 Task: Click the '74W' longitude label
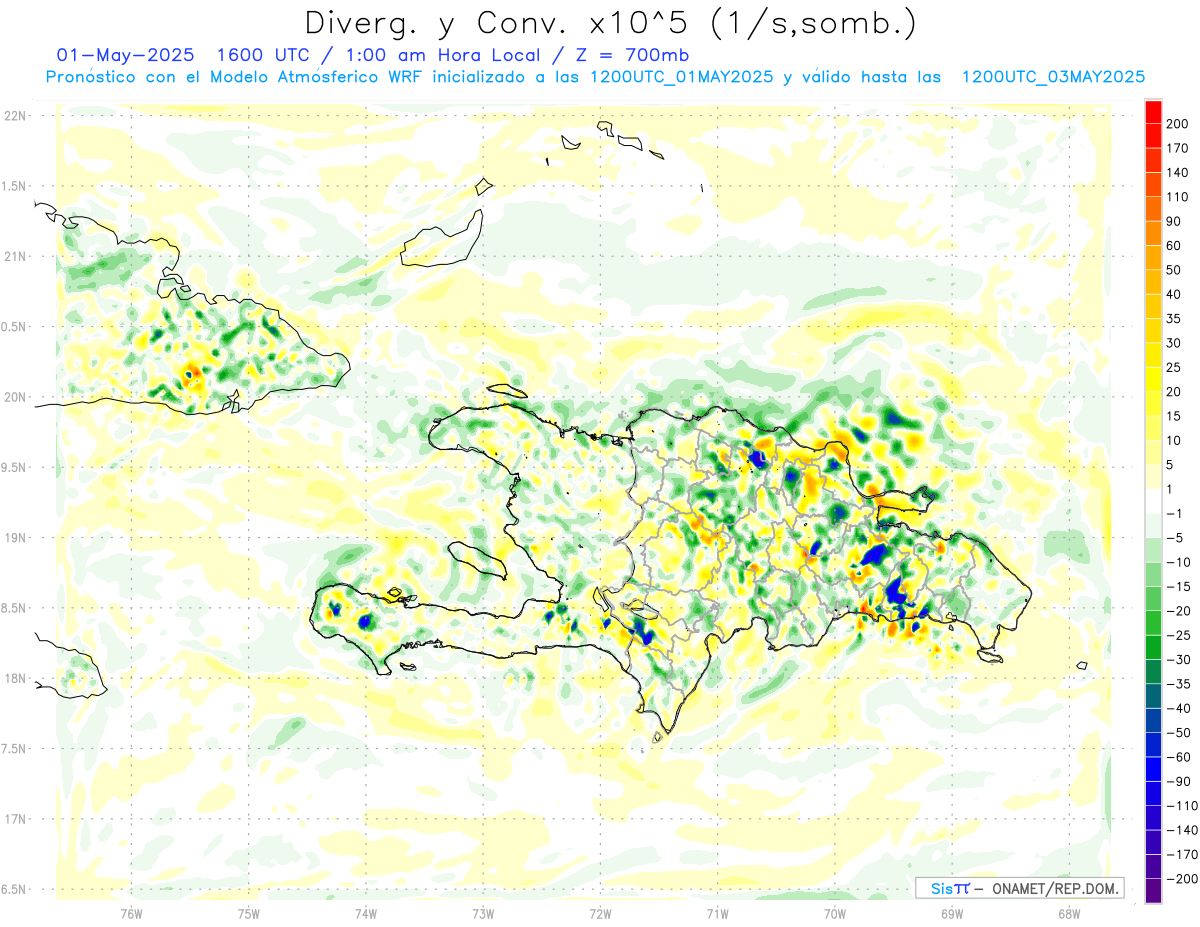coord(366,913)
